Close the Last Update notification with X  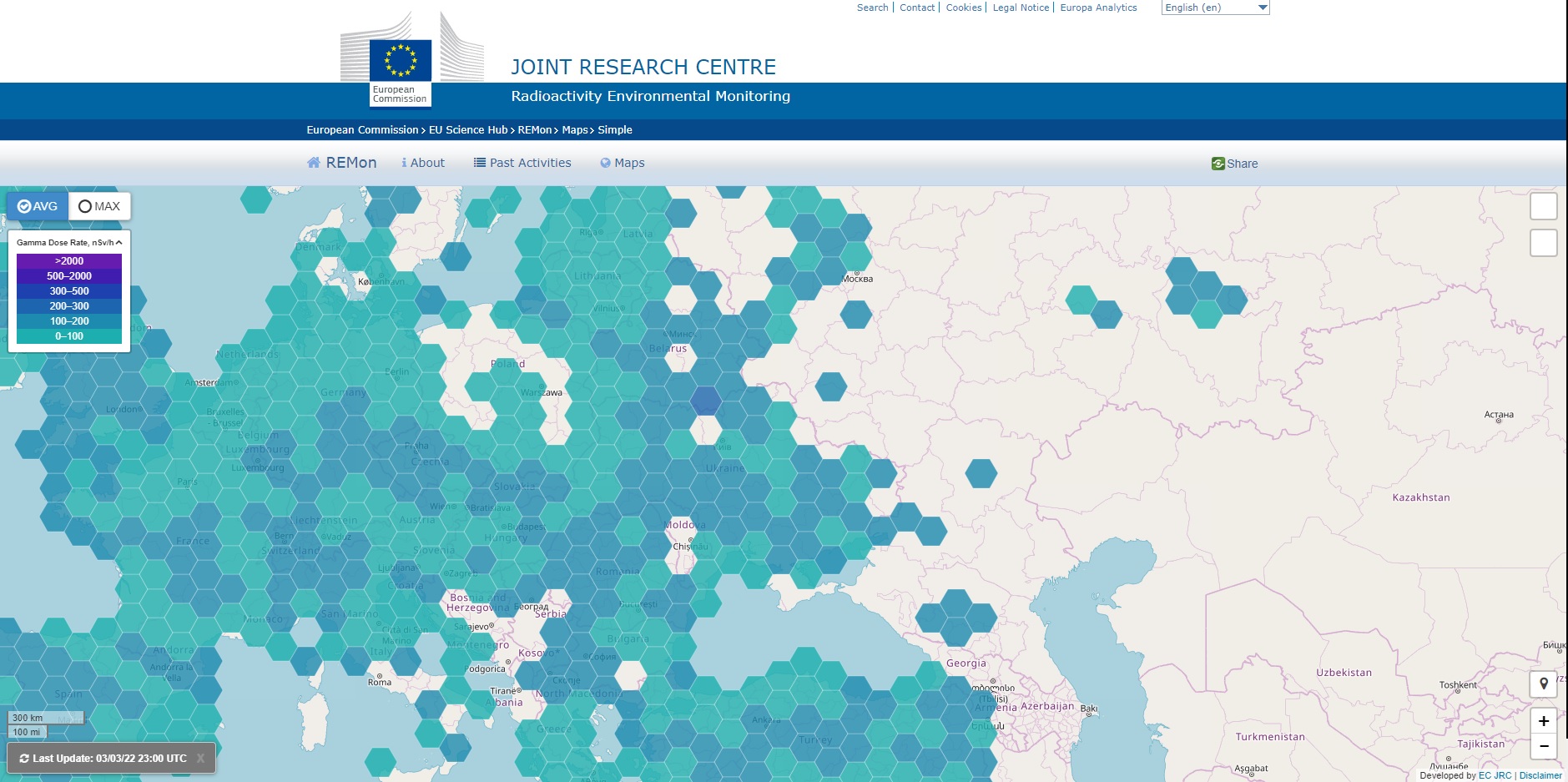click(x=200, y=759)
